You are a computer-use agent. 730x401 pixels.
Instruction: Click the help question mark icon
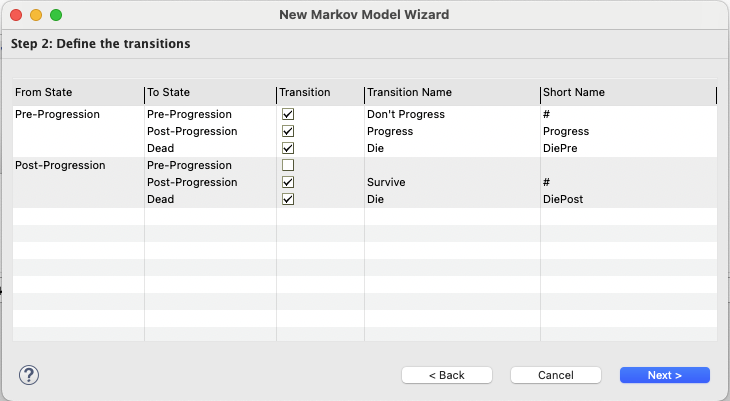coord(28,375)
